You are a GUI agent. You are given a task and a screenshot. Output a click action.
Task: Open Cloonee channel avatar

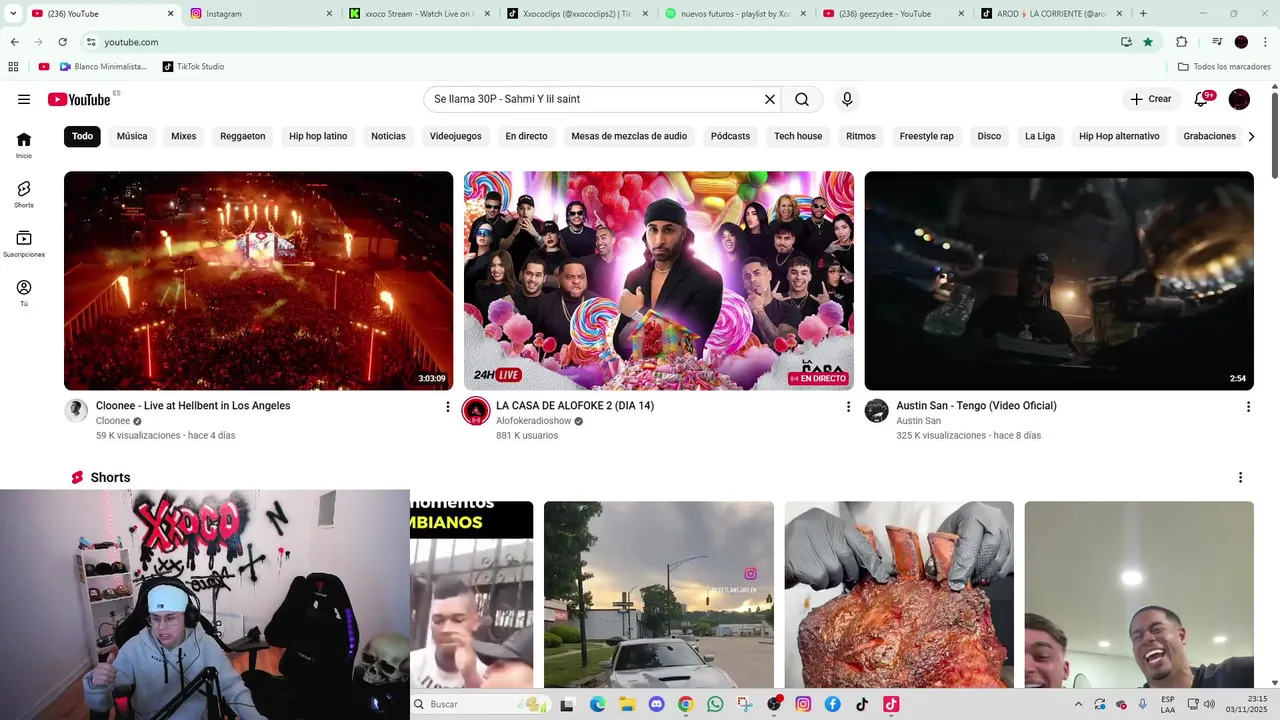coord(76,410)
